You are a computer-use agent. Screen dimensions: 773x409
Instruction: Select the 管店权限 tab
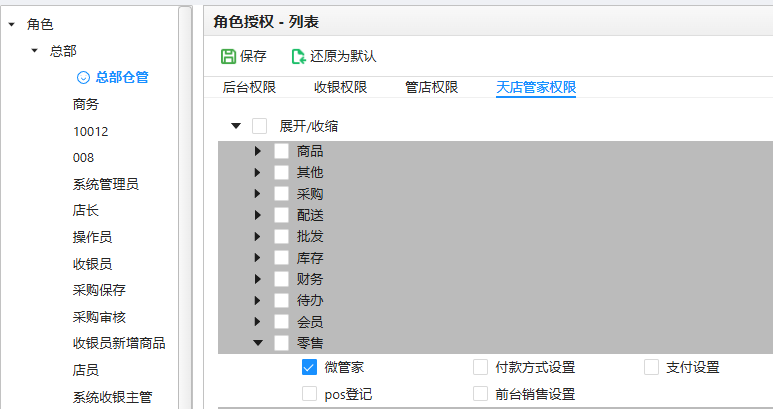tap(432, 87)
